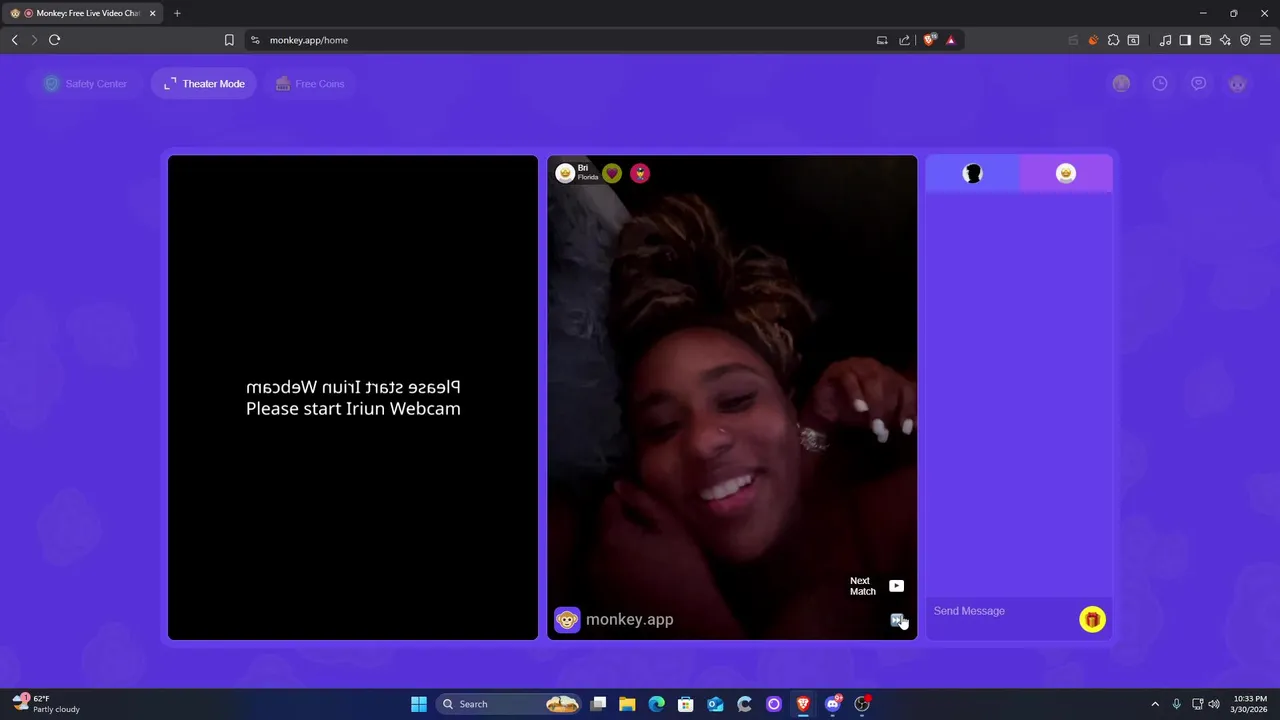Close the Monkey tab
1280x720 pixels.
pyautogui.click(x=152, y=13)
